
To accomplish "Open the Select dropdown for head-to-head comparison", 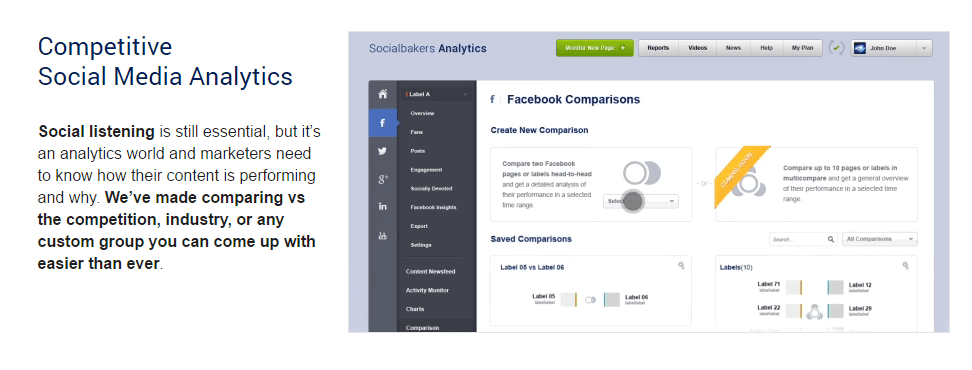I will coord(640,201).
